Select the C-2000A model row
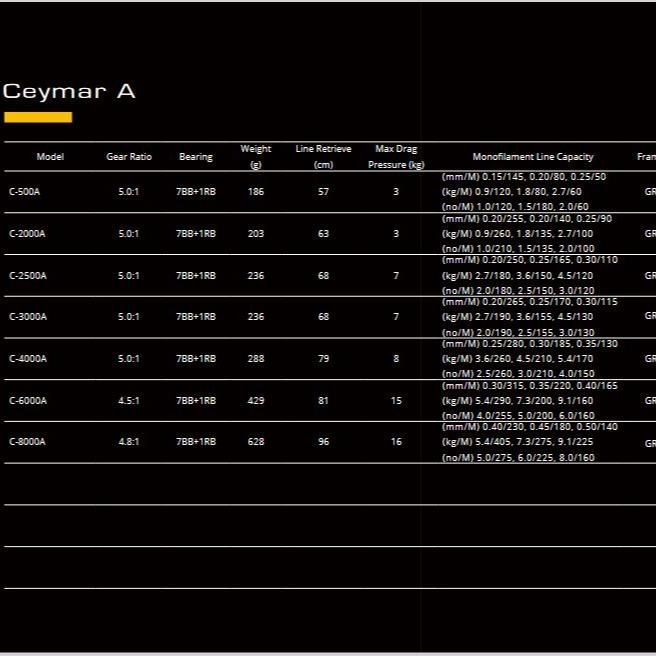This screenshot has height=656, width=656. pyautogui.click(x=27, y=234)
